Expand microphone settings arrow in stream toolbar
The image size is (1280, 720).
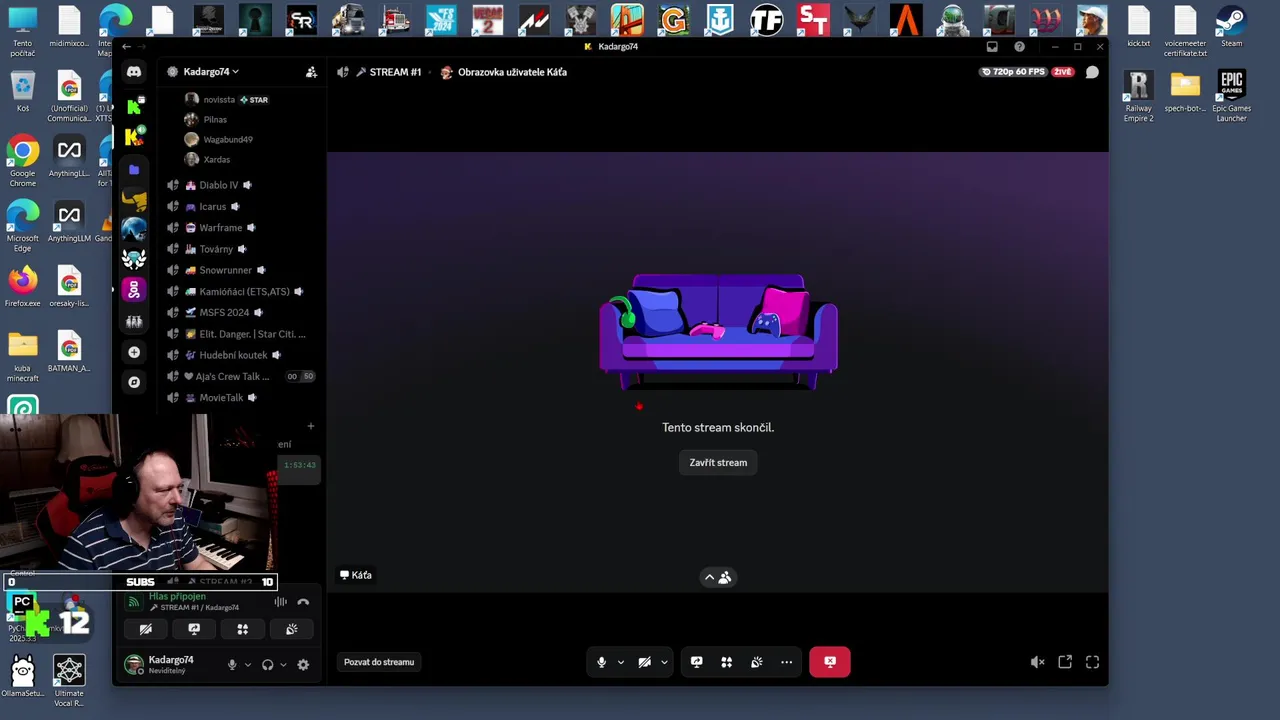620,662
